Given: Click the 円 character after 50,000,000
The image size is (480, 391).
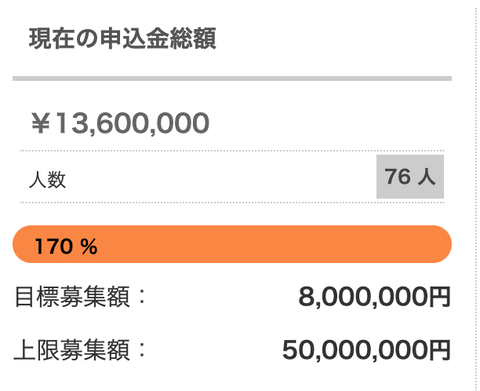Looking at the screenshot, I should (440, 350).
